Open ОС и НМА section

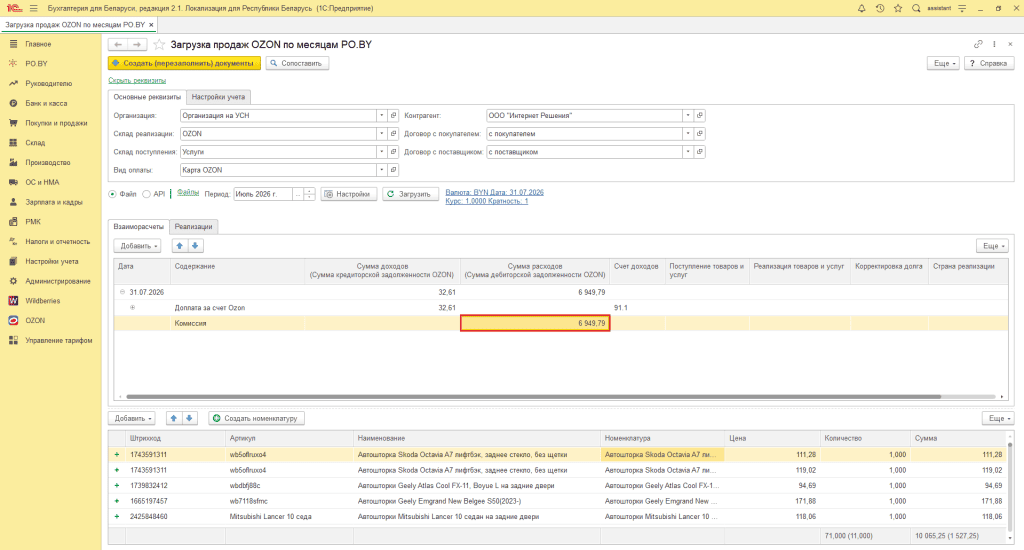[x=42, y=182]
